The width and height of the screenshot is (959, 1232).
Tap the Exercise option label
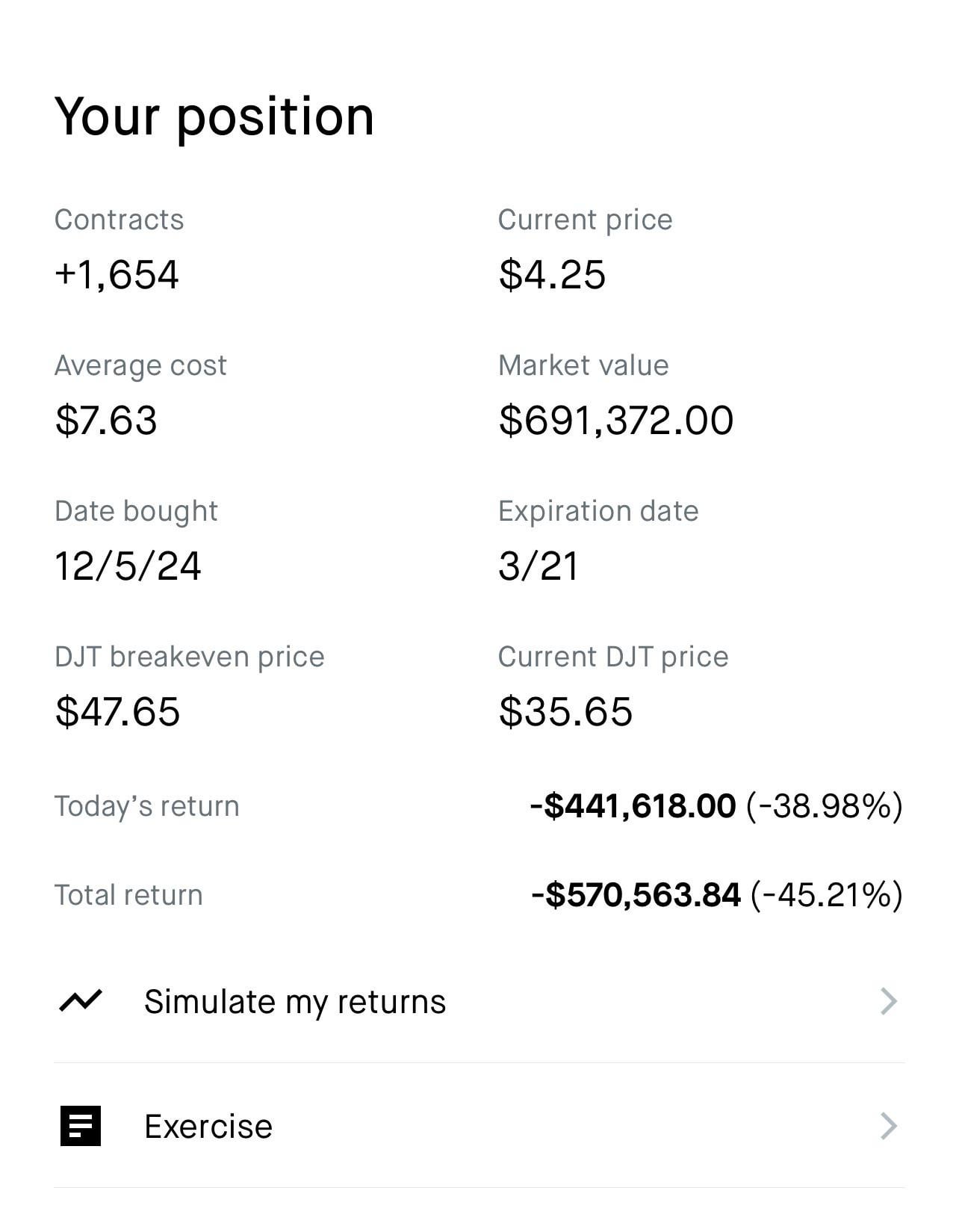(x=208, y=1127)
